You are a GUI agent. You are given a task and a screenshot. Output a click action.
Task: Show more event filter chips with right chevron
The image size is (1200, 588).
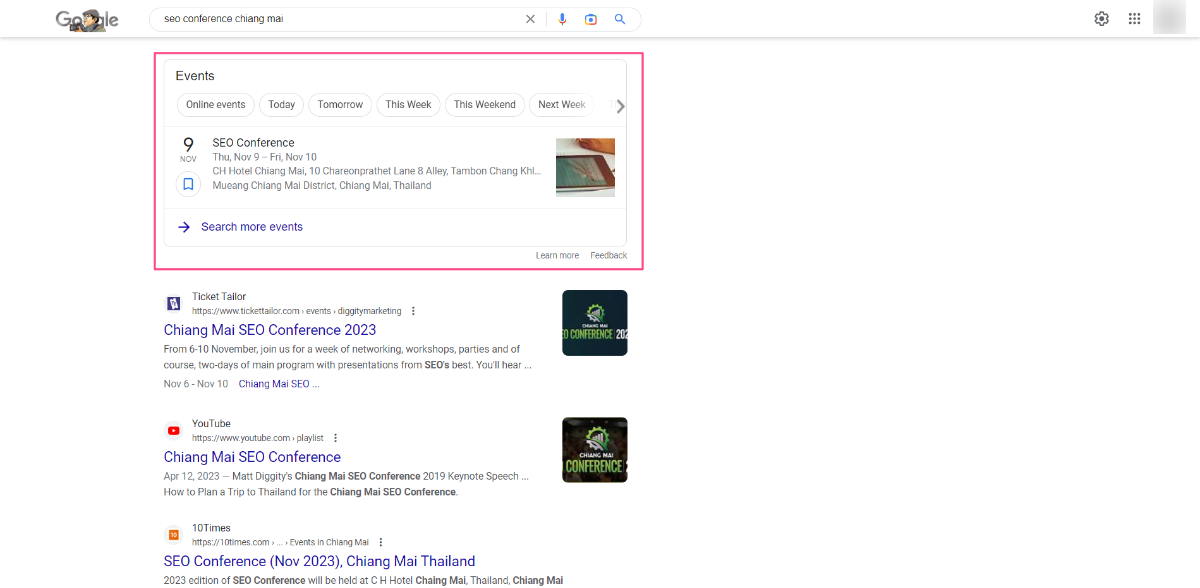point(620,106)
